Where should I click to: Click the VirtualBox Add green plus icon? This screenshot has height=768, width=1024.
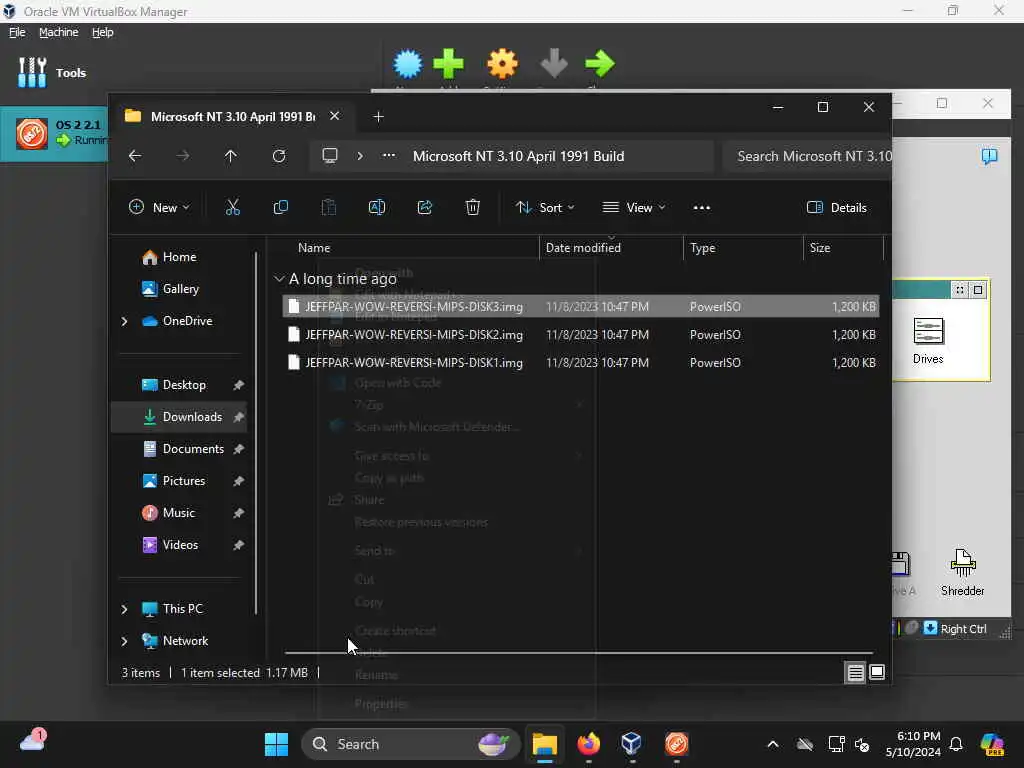[449, 64]
